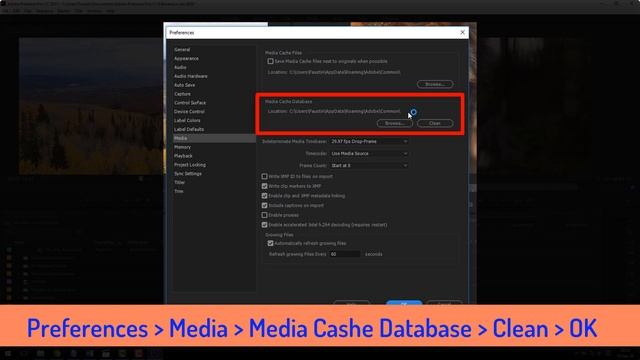Select Device Control in the sidebar
The height and width of the screenshot is (360, 640).
[189, 111]
